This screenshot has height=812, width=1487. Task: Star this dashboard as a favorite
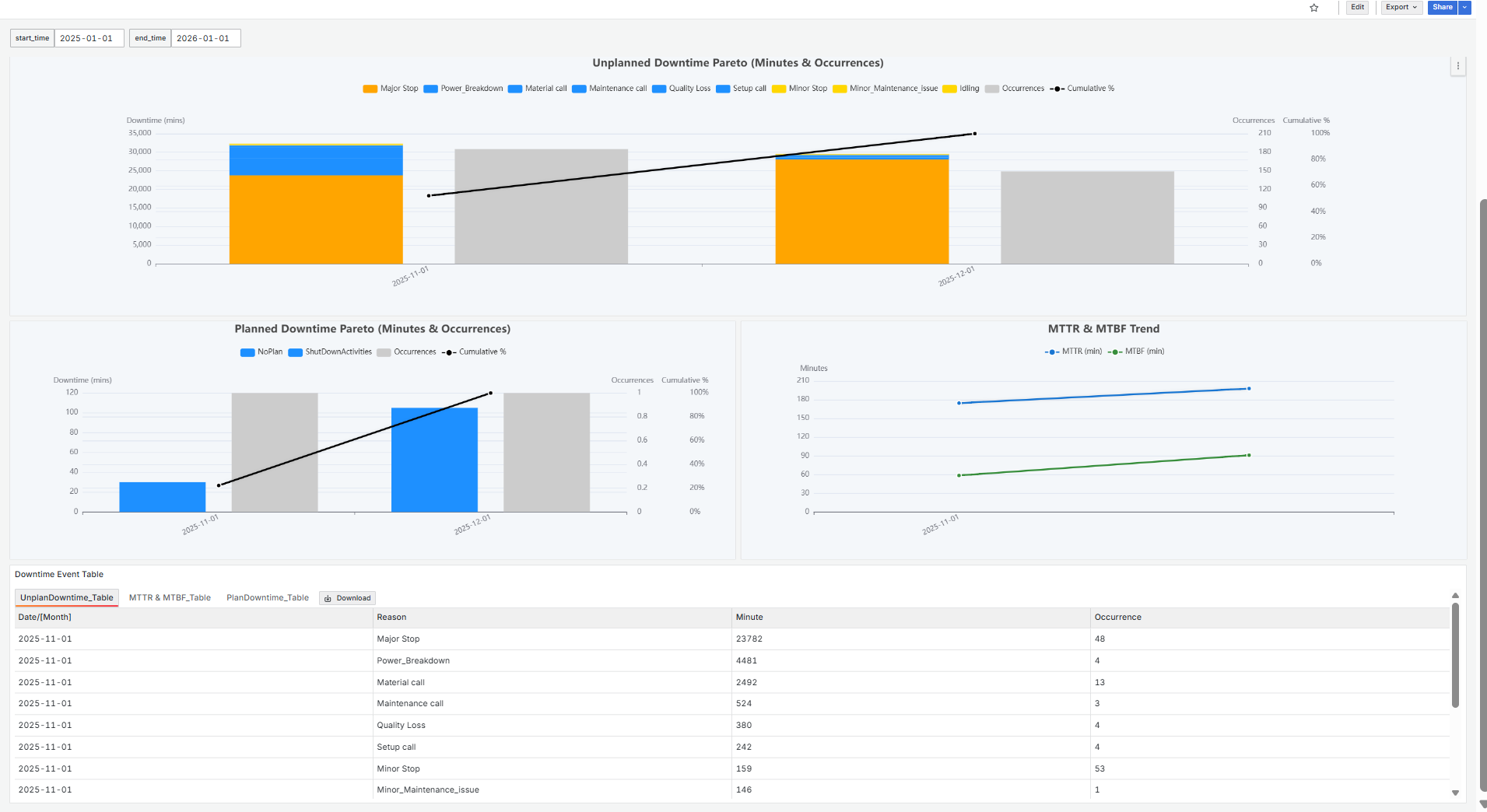coord(1313,8)
